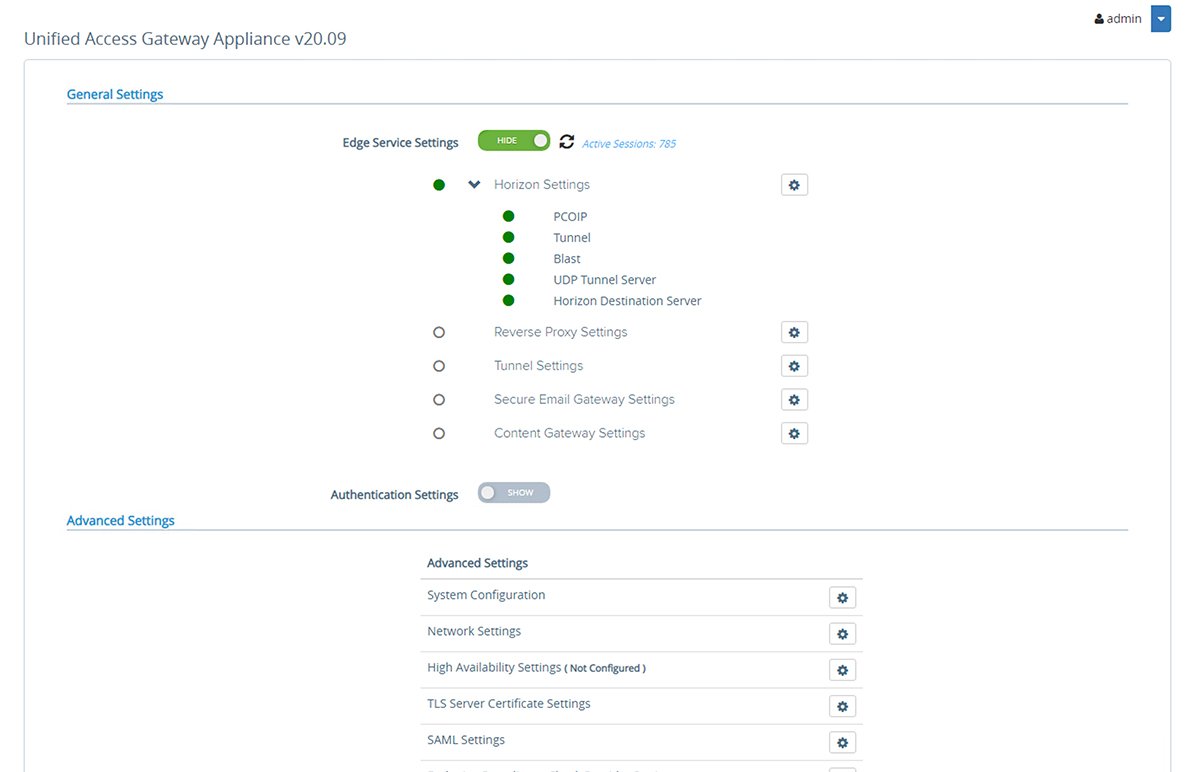
Task: Open Tunnel Settings configuration gear
Action: [794, 365]
